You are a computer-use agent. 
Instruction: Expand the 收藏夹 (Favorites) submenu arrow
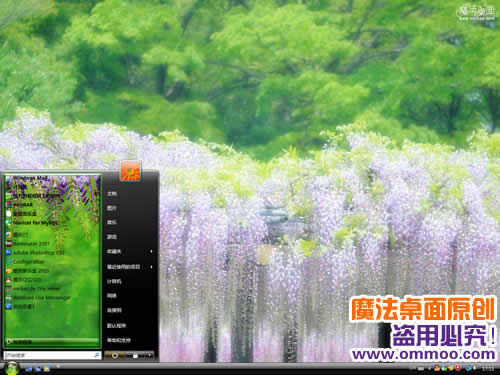(151, 251)
